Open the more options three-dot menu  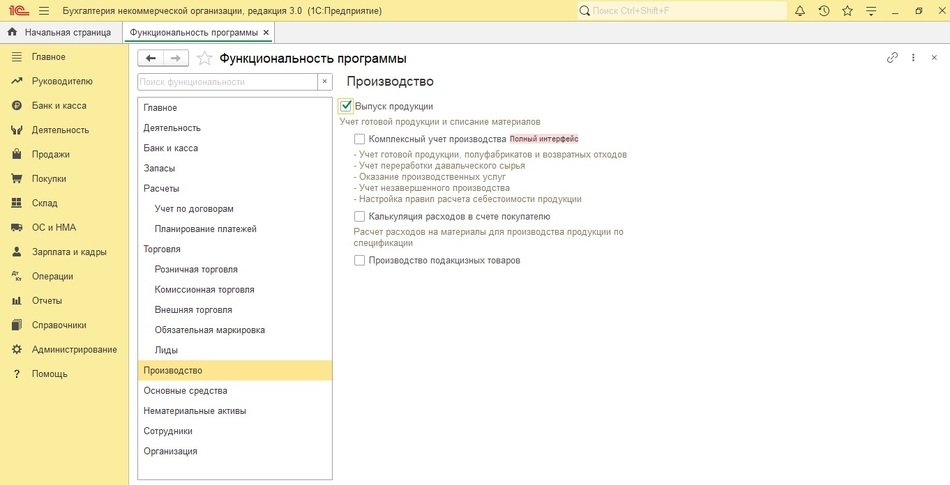click(913, 58)
